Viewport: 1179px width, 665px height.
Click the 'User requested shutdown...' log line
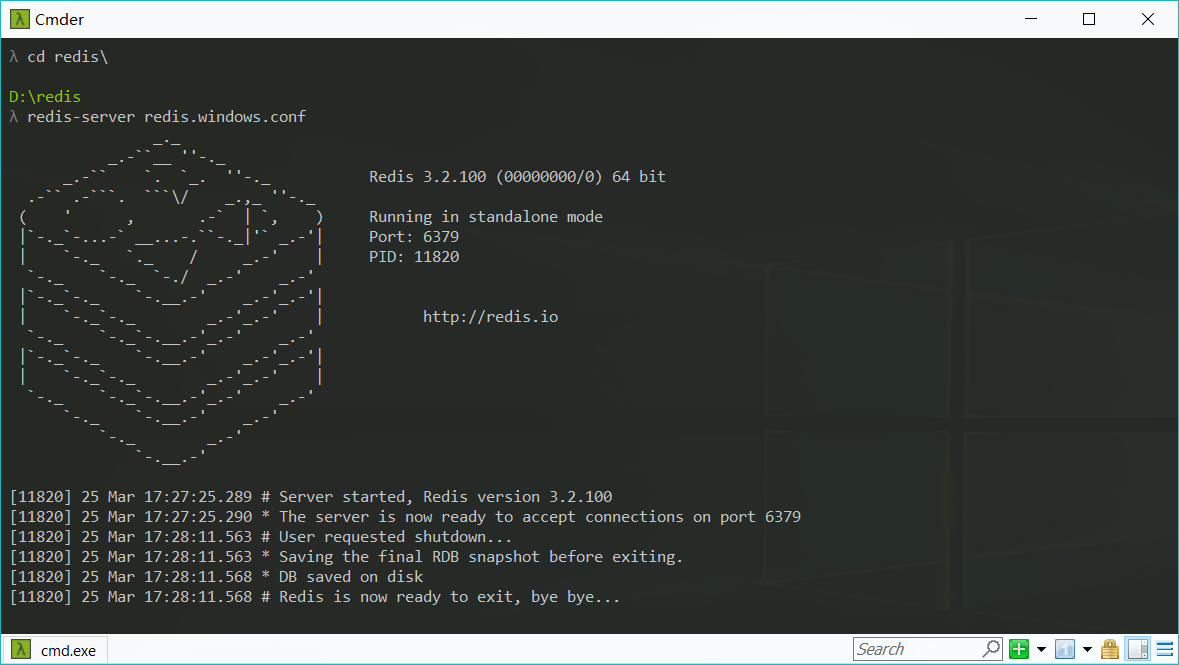tap(261, 537)
